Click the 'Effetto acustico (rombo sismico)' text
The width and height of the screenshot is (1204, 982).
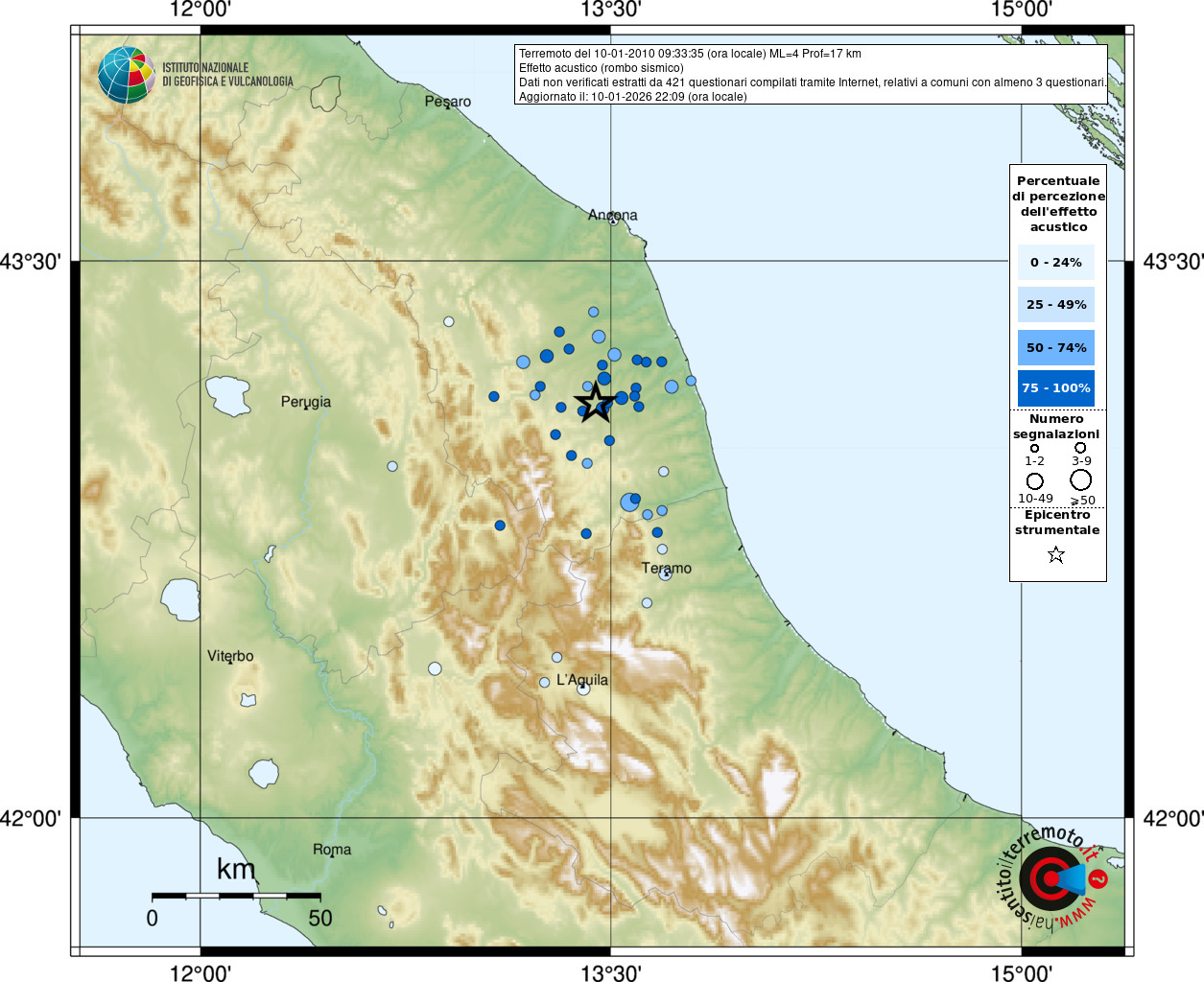tap(602, 68)
